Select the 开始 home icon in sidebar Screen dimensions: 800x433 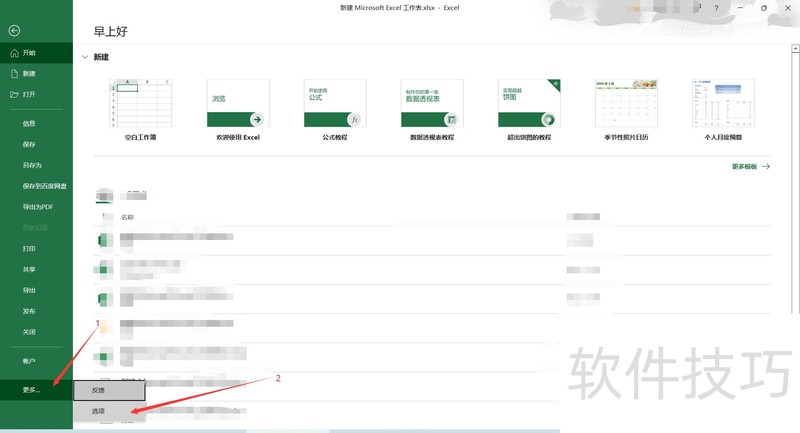point(14,53)
